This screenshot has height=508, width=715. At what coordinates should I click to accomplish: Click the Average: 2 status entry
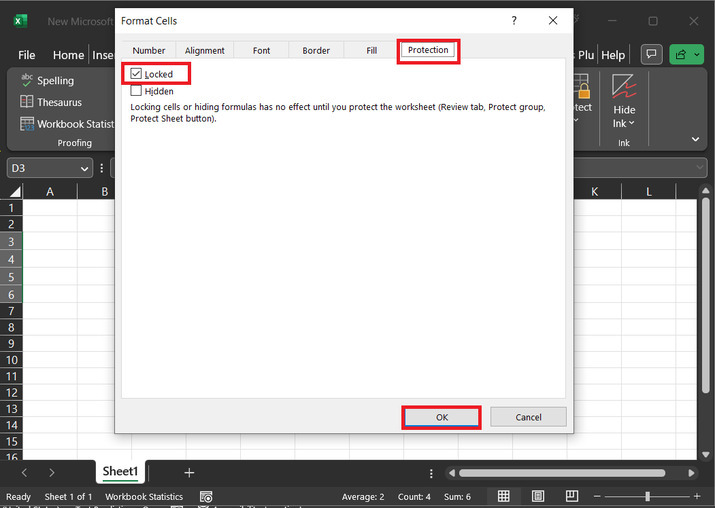[x=363, y=497]
